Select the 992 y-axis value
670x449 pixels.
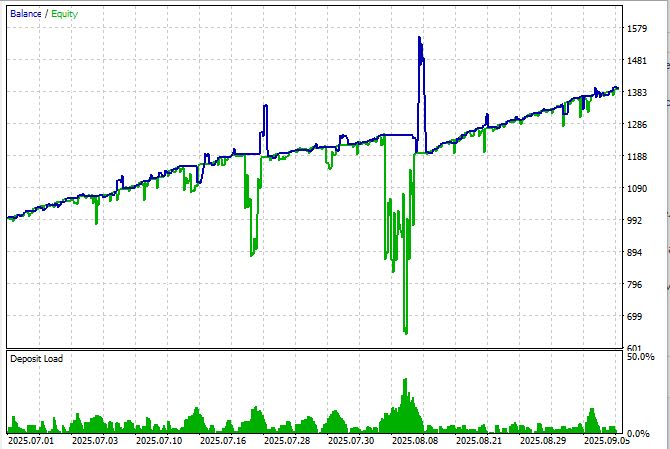[x=634, y=220]
